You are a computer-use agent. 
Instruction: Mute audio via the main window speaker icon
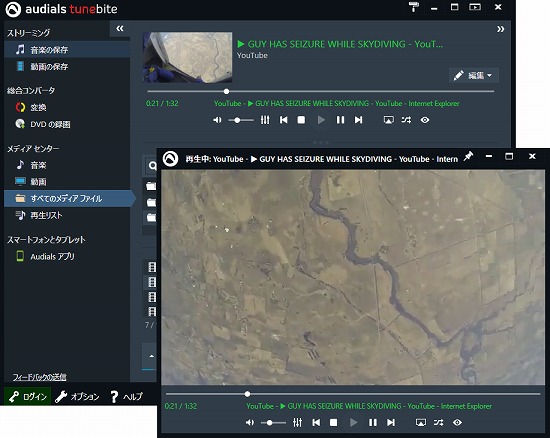tap(217, 120)
